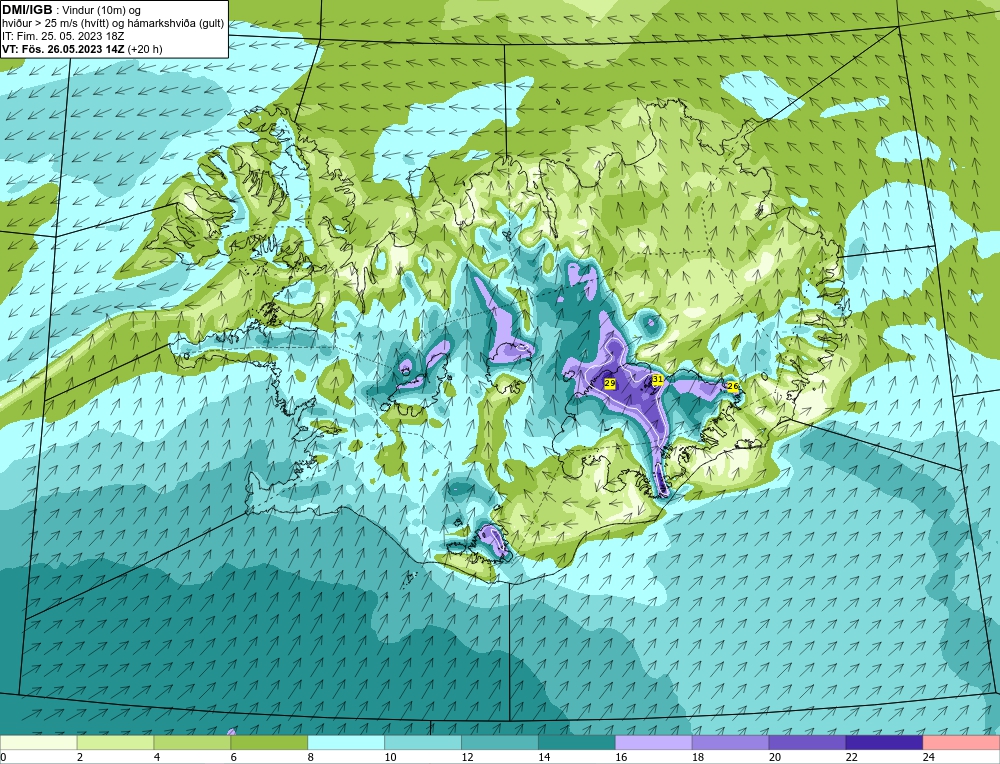Click the scale value 18
The image size is (1000, 764).
click(x=698, y=757)
